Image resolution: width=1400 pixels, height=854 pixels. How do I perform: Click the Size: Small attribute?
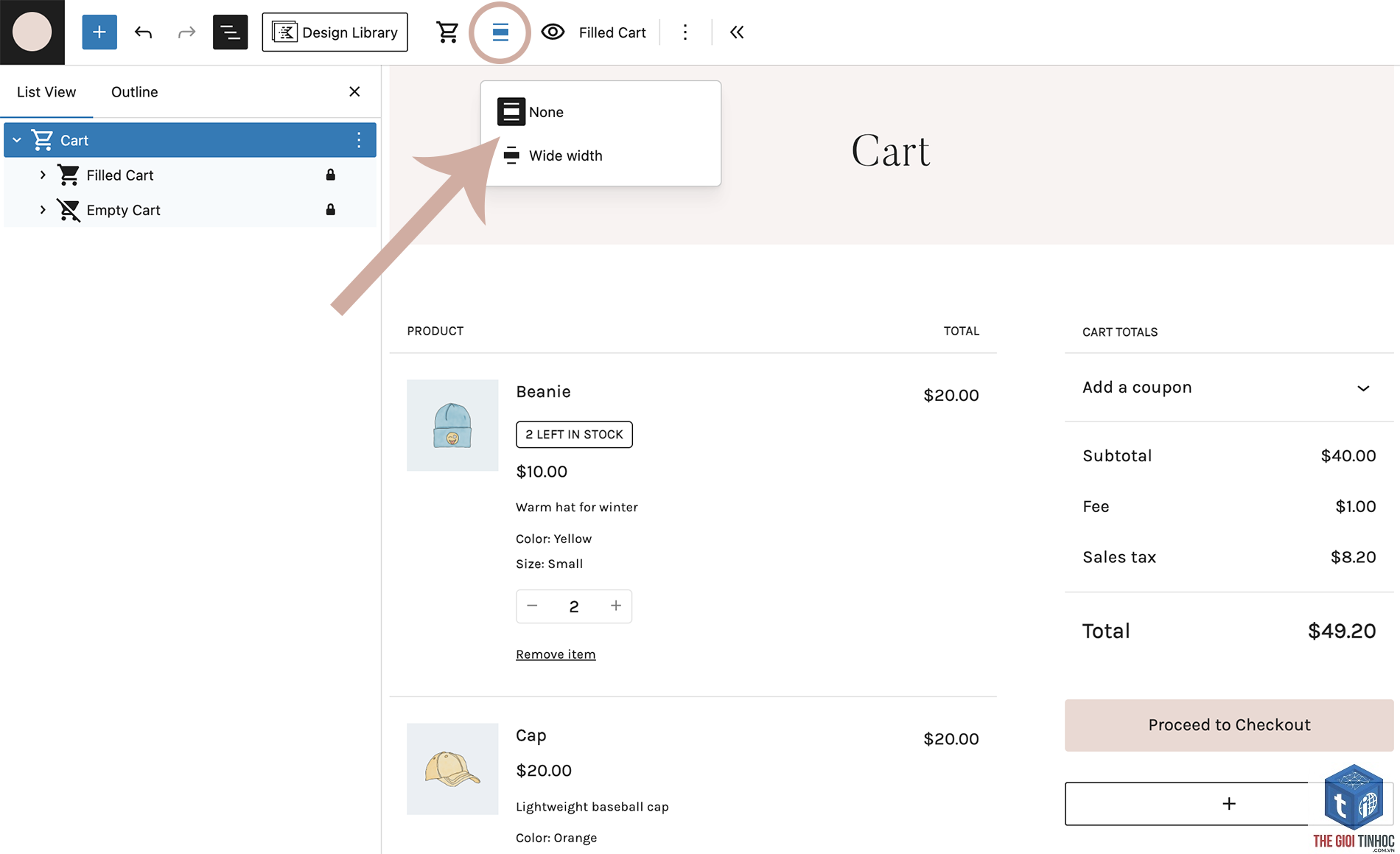click(x=550, y=564)
